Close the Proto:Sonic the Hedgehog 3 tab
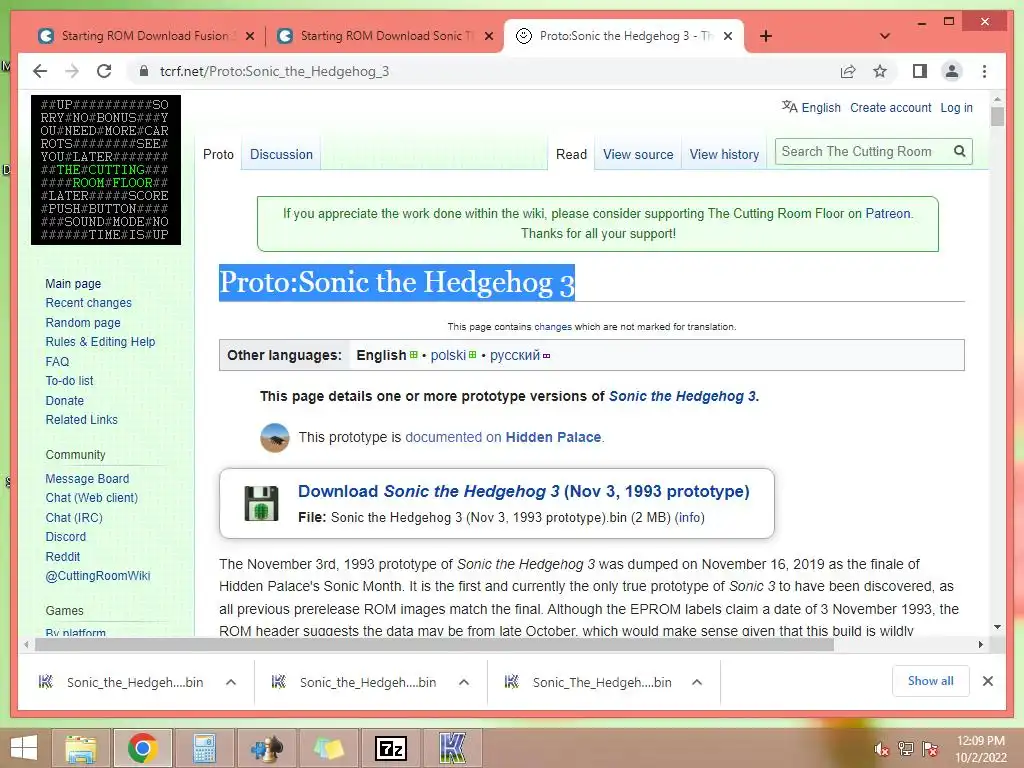 click(728, 36)
